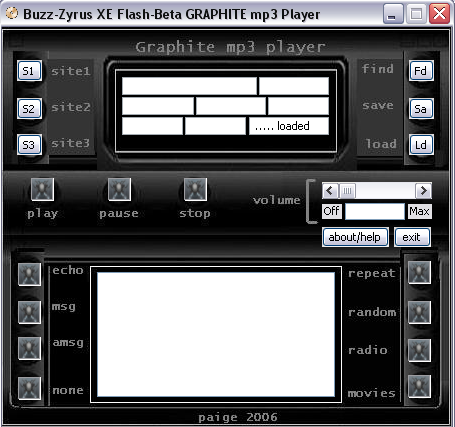Open the about/help dialog
The width and height of the screenshot is (455, 427).
pyautogui.click(x=355, y=237)
